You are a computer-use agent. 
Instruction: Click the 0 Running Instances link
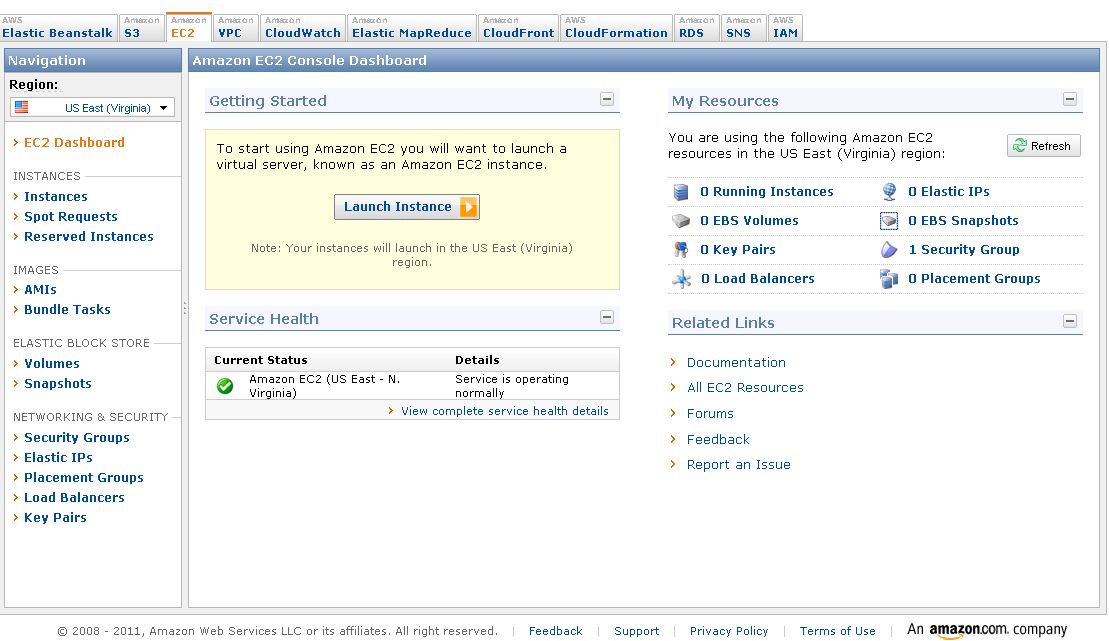(x=767, y=192)
